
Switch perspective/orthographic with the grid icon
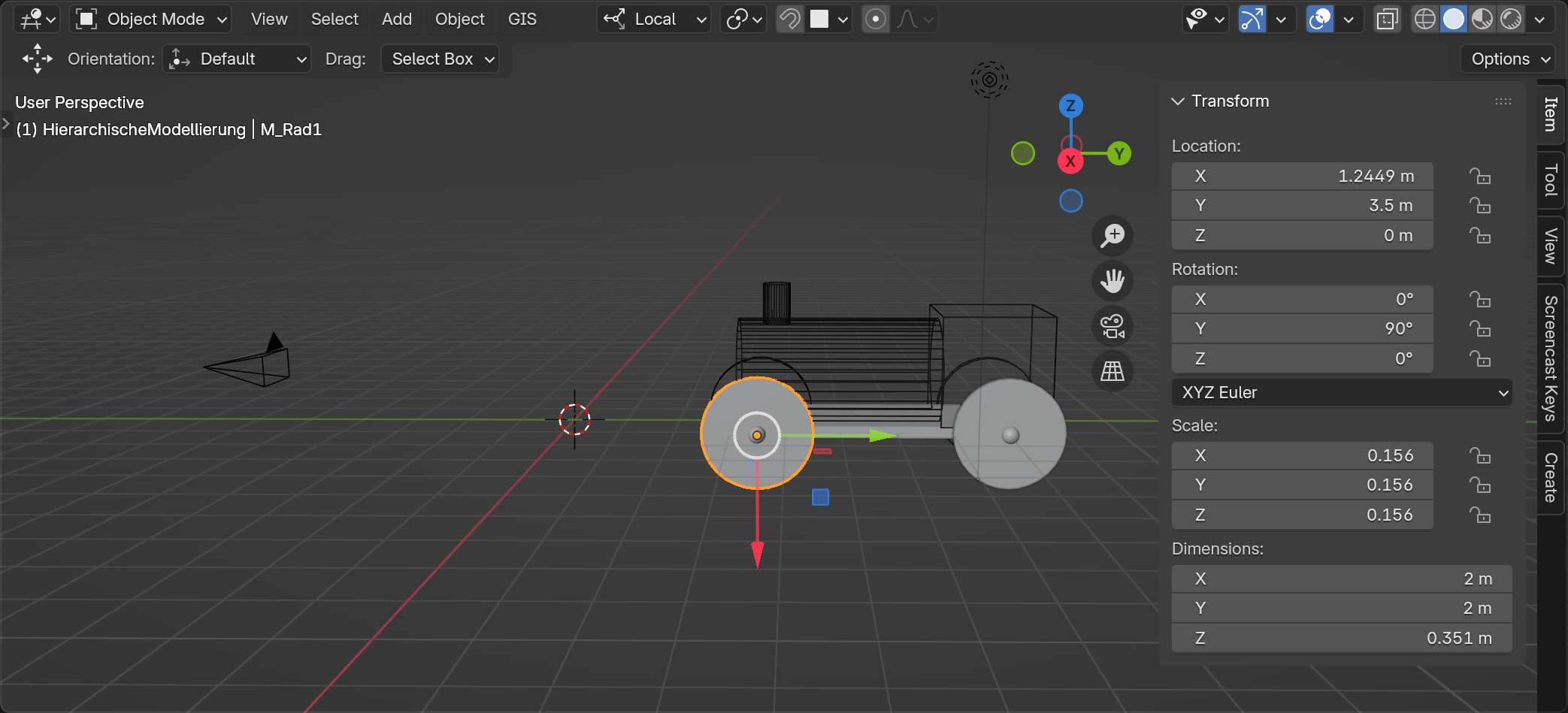point(1112,371)
